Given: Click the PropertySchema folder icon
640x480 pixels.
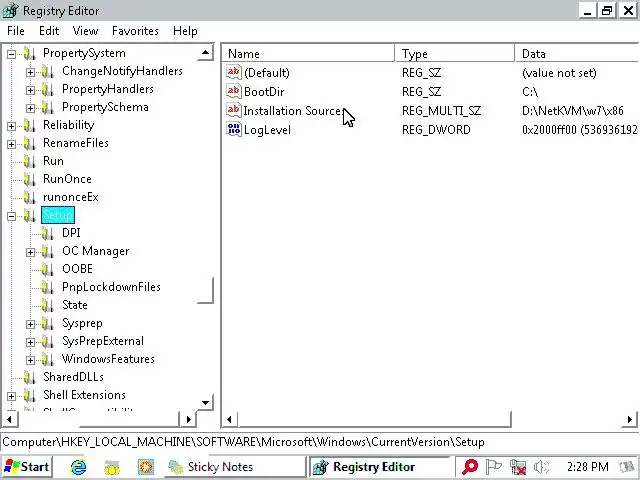Looking at the screenshot, I should (48, 108).
